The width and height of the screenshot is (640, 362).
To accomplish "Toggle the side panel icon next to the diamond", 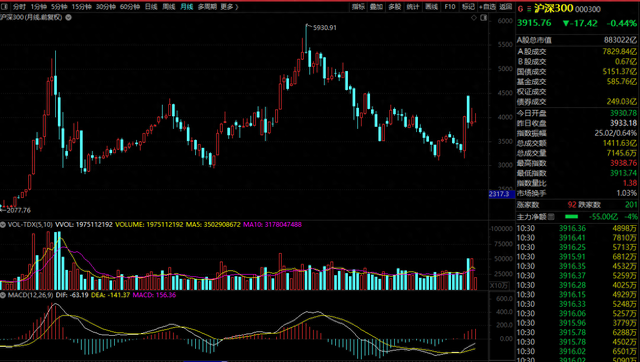I will (484, 18).
